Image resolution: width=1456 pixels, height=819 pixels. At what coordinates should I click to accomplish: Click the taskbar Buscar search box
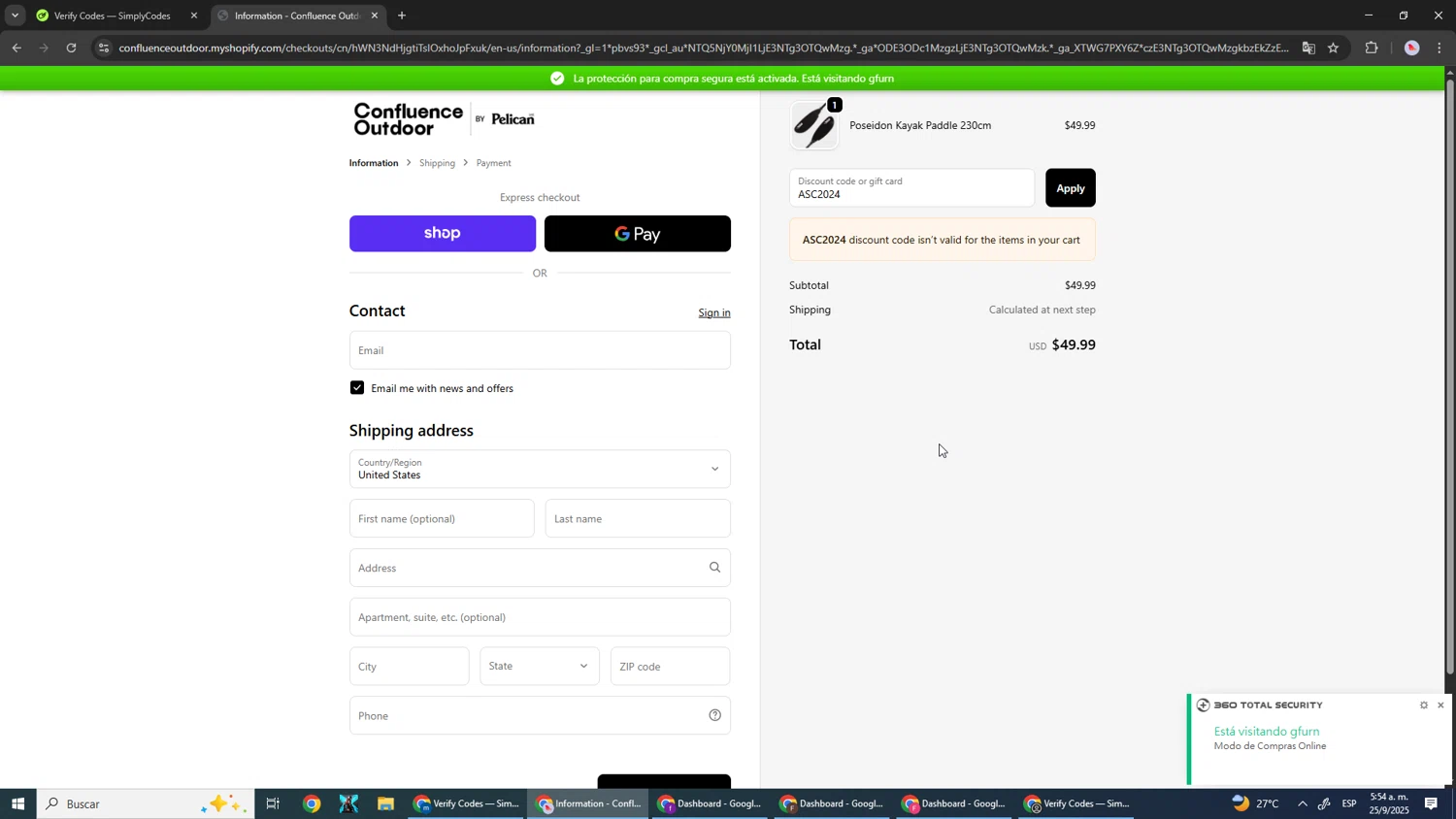click(x=146, y=803)
